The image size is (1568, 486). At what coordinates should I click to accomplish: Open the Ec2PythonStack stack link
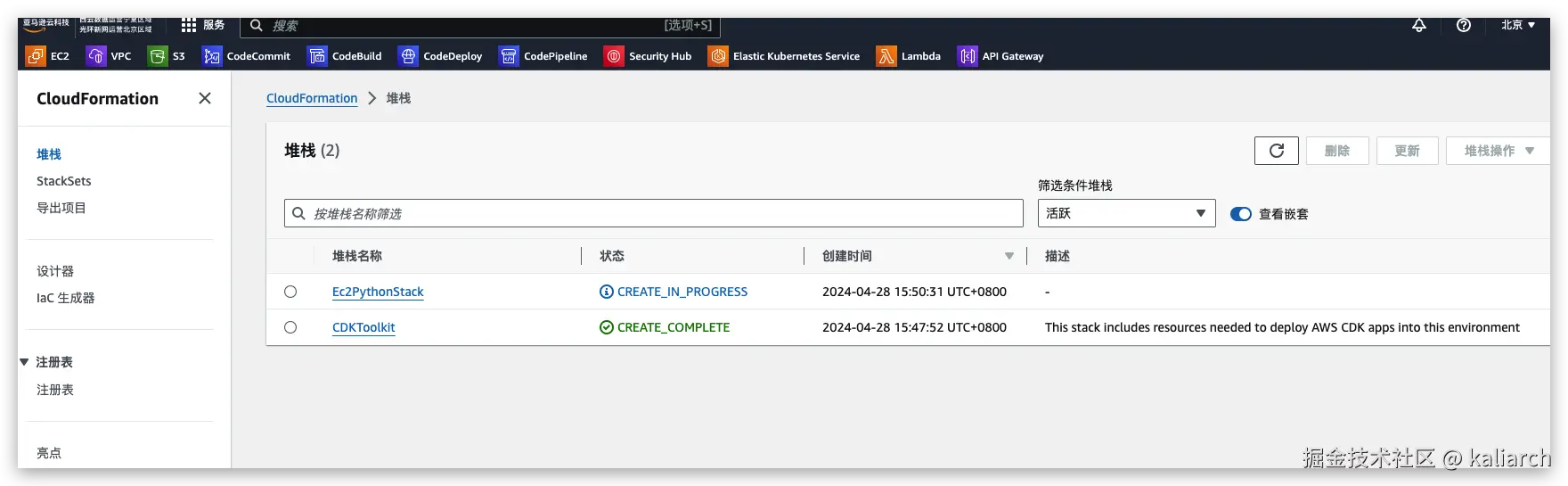378,292
